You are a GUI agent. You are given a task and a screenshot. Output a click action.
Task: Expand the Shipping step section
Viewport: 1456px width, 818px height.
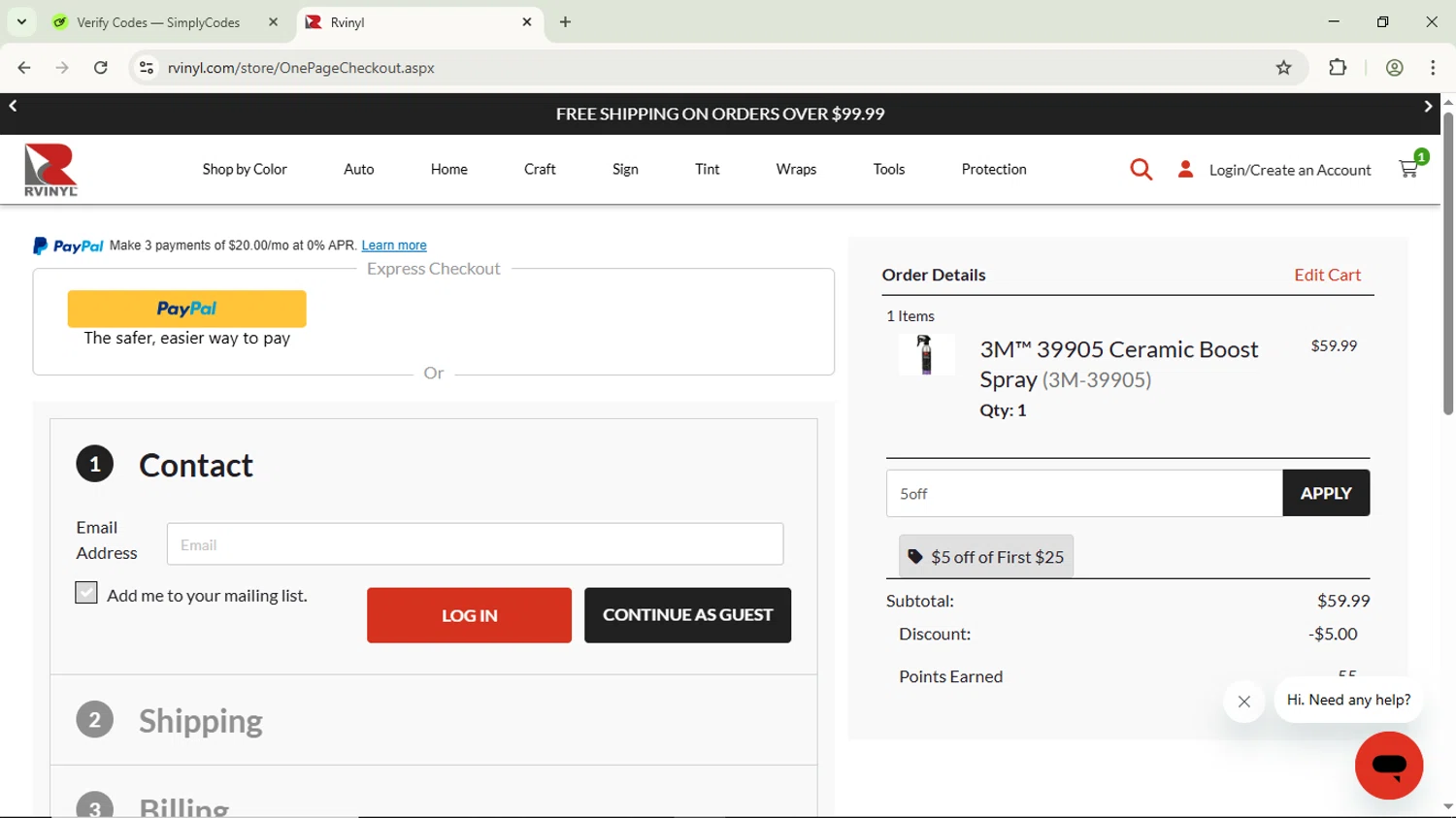tap(200, 721)
